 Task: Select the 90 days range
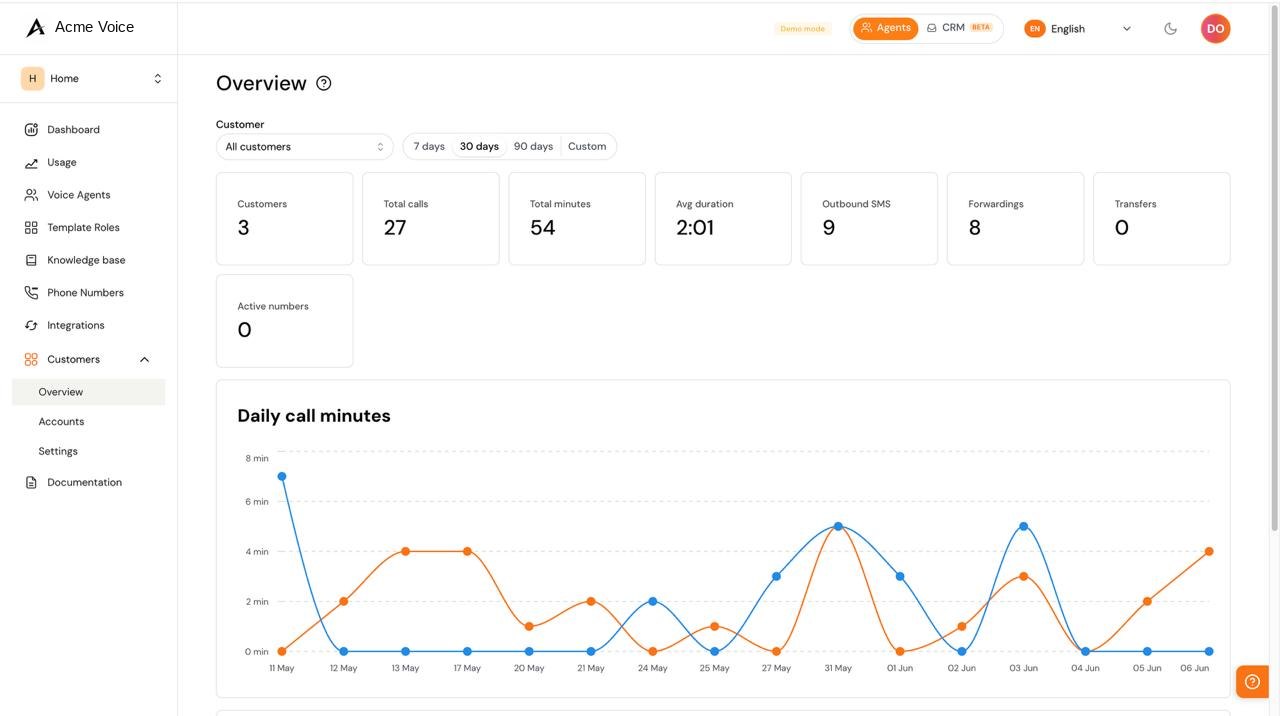[x=533, y=147]
